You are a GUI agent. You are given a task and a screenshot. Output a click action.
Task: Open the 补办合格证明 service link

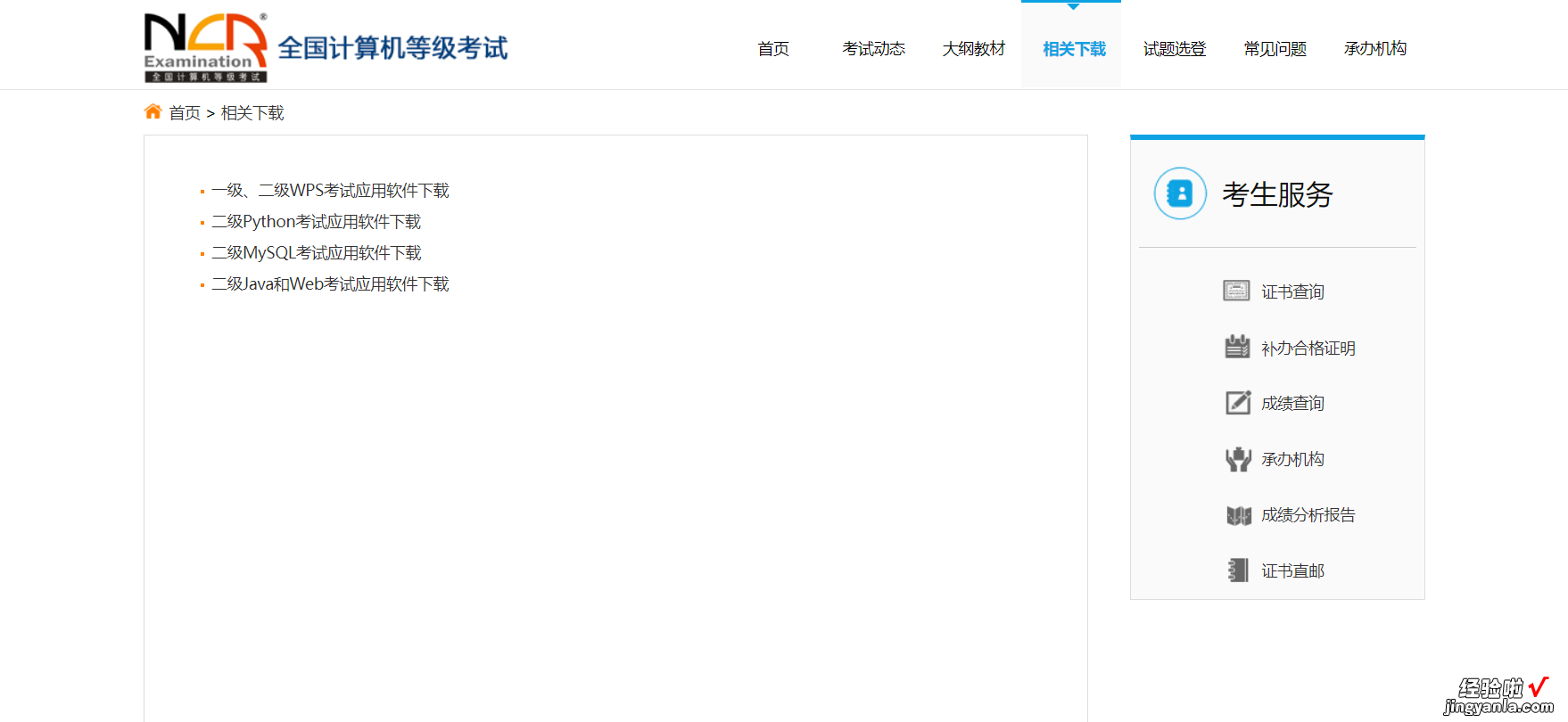click(1308, 348)
